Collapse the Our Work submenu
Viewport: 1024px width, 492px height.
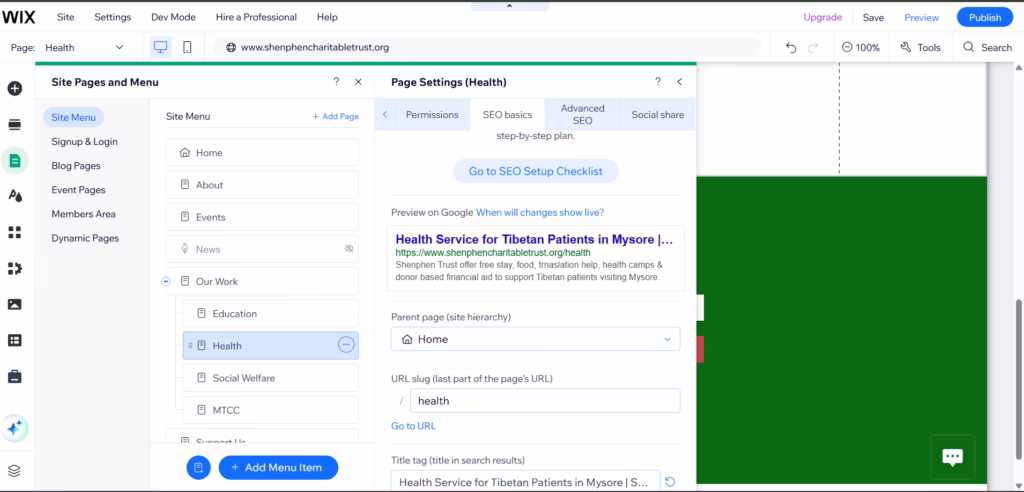166,282
